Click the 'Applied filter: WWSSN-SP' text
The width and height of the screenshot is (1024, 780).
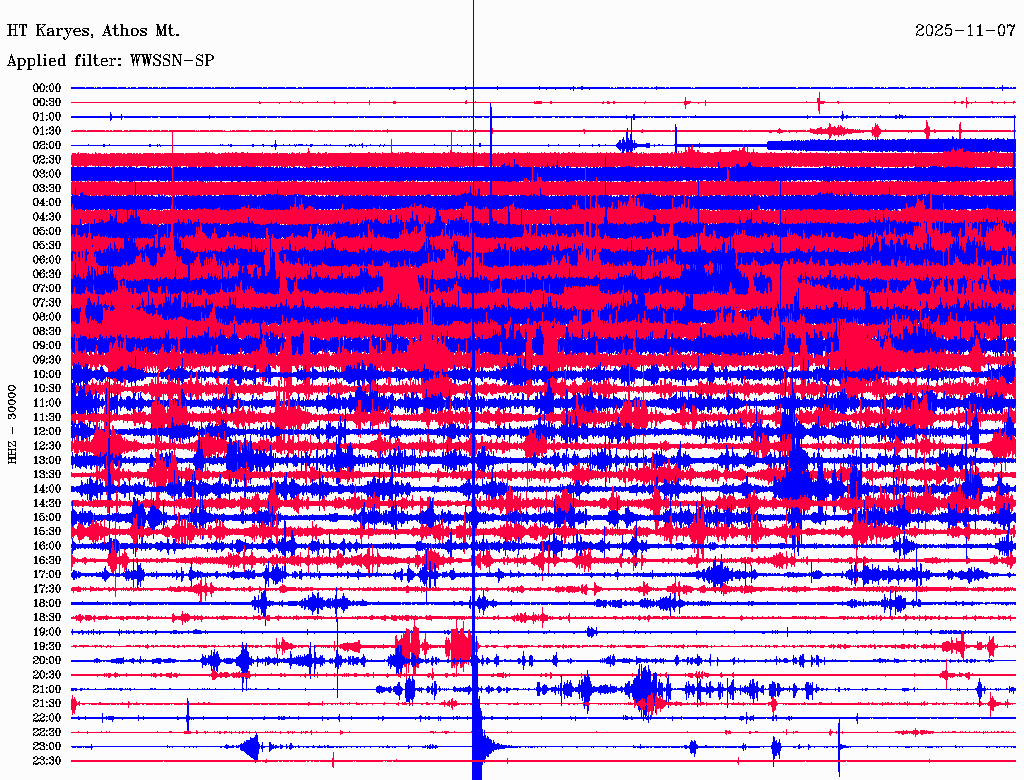point(110,61)
